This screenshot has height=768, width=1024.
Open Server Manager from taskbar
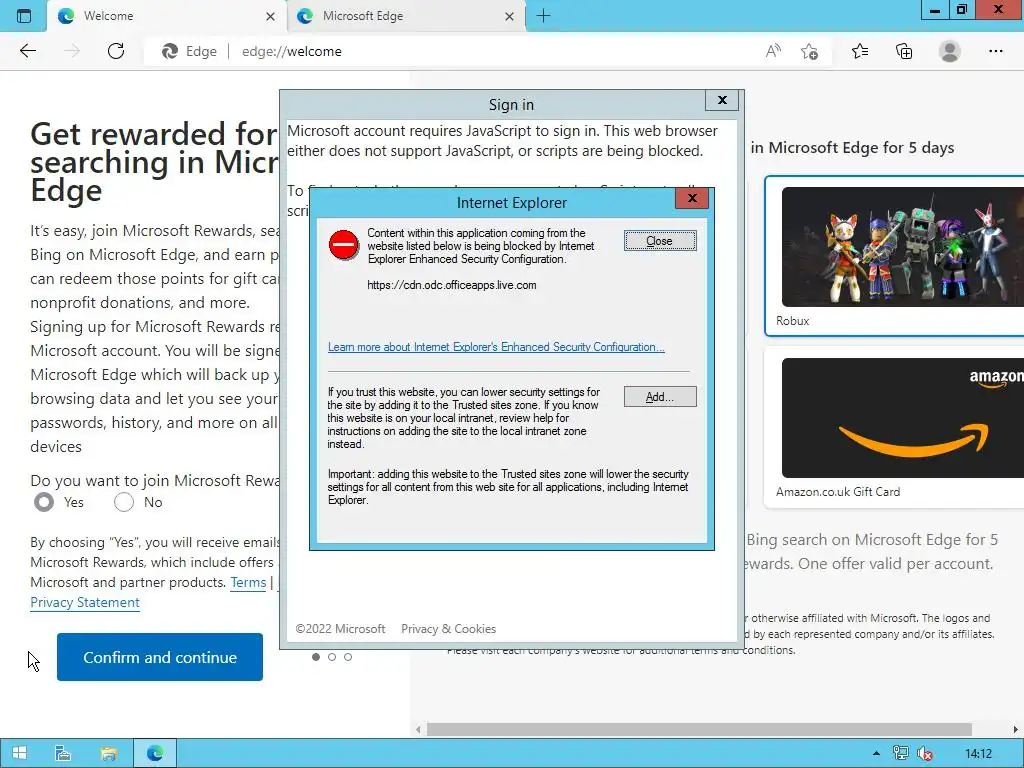click(x=63, y=753)
